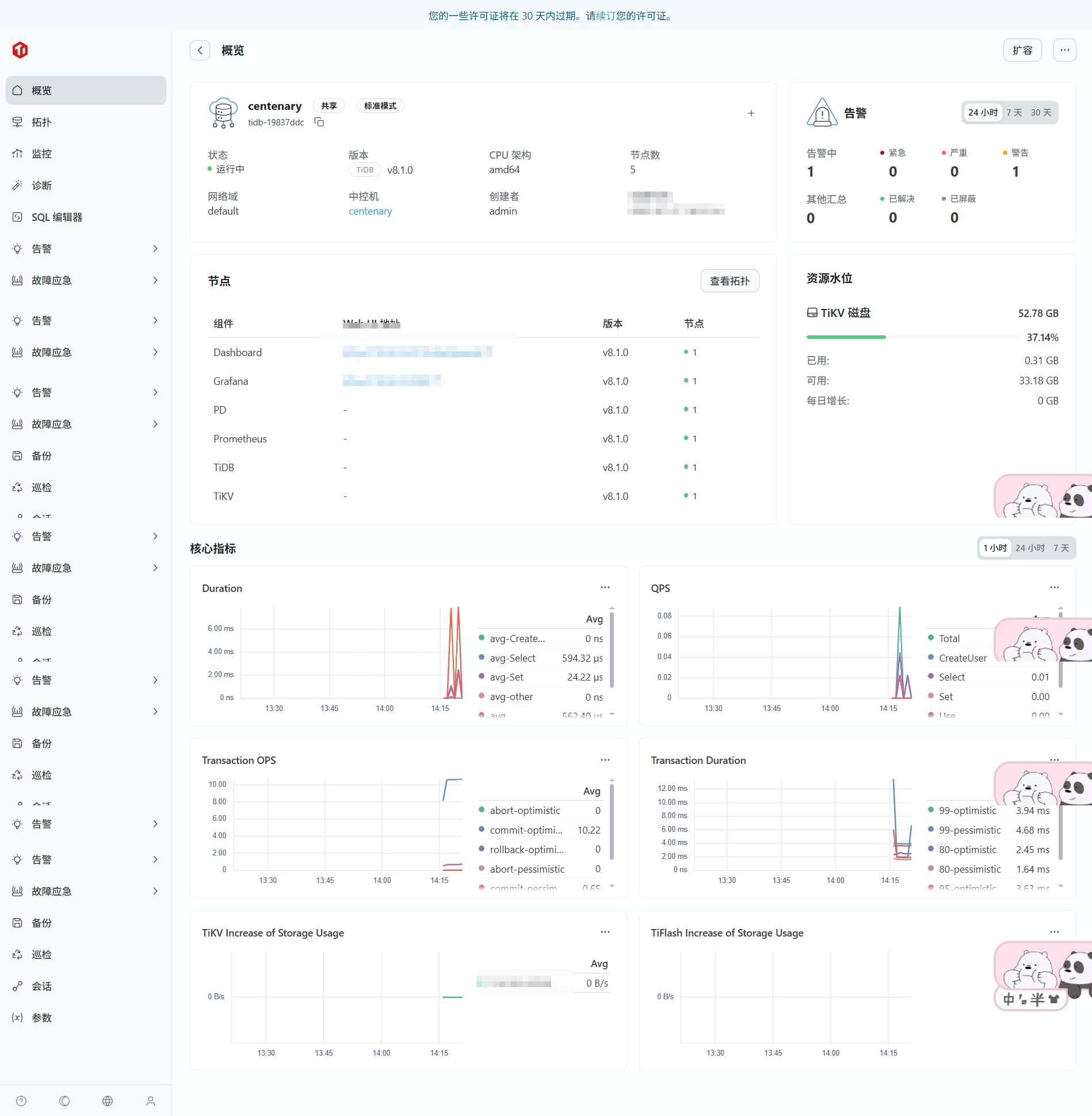Open the SQL 编辑器
This screenshot has height=1116, width=1092.
pyautogui.click(x=86, y=217)
